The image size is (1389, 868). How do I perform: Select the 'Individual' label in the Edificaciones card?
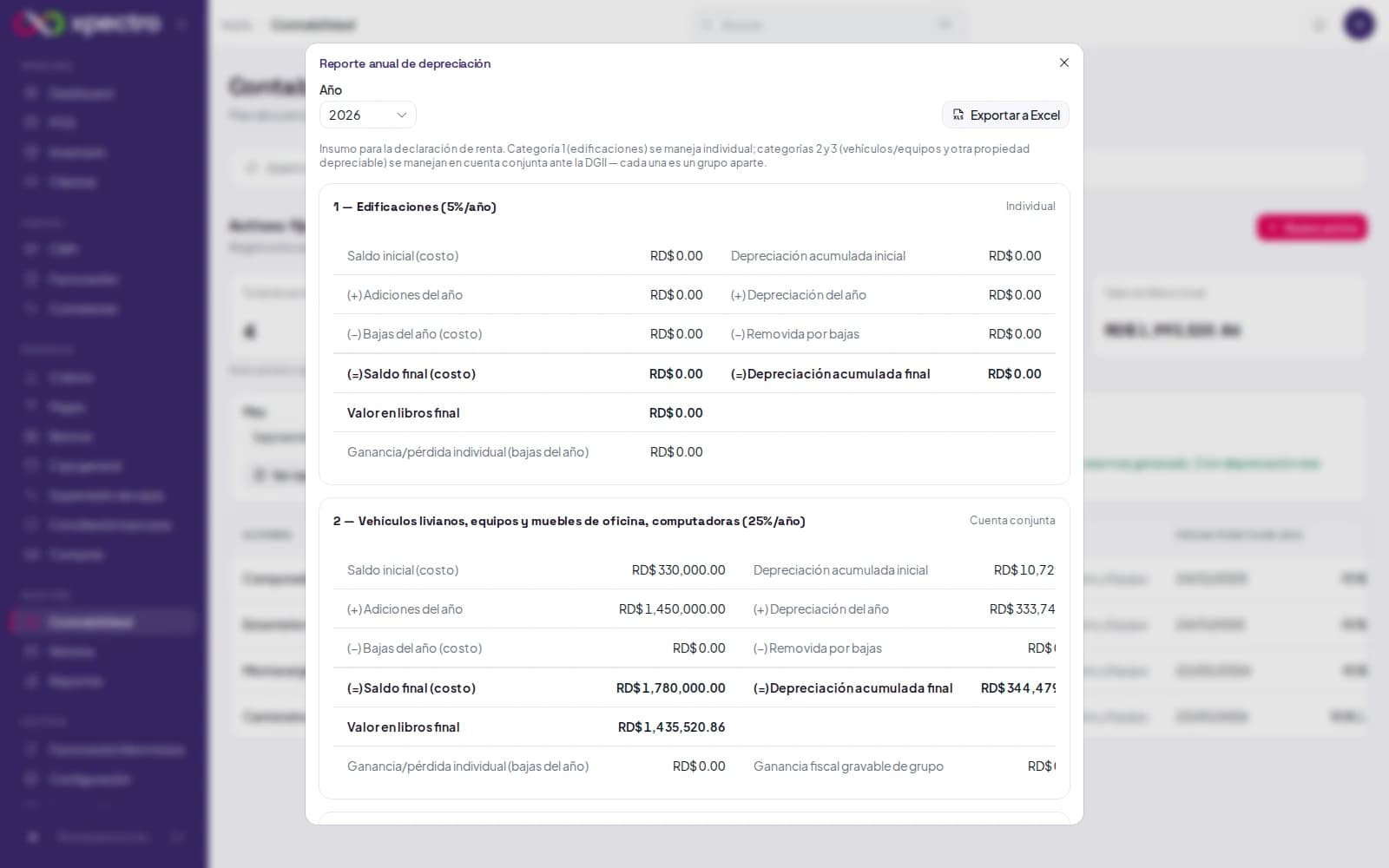coord(1030,206)
